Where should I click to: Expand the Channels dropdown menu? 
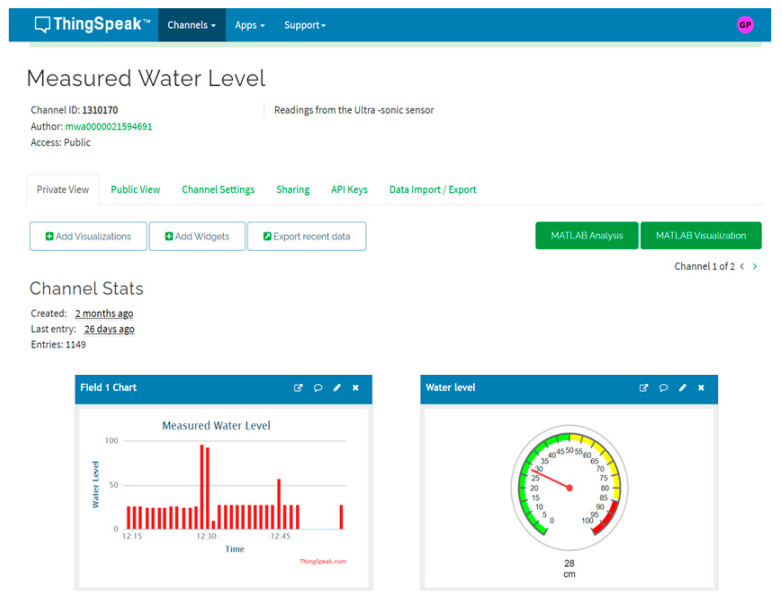[x=191, y=25]
